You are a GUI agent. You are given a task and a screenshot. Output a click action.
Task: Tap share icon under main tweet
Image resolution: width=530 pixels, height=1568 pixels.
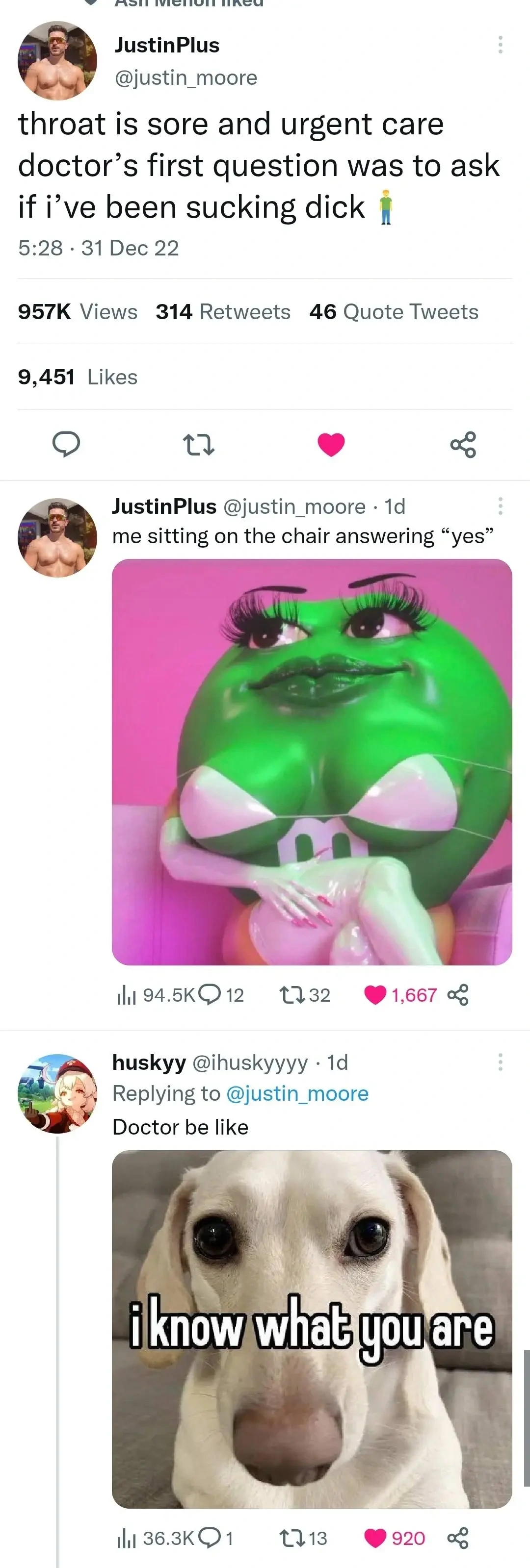[463, 444]
